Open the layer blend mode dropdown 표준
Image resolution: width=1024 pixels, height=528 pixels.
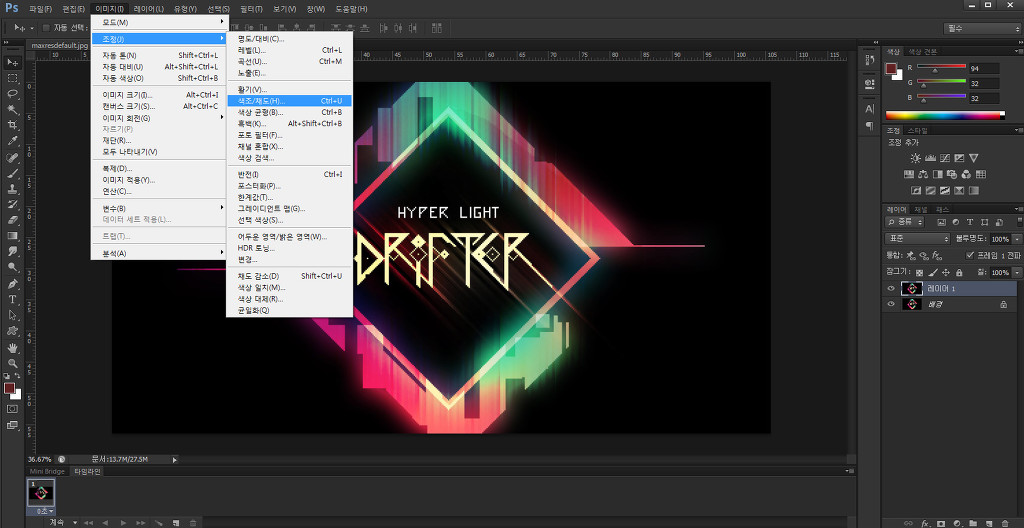point(917,239)
